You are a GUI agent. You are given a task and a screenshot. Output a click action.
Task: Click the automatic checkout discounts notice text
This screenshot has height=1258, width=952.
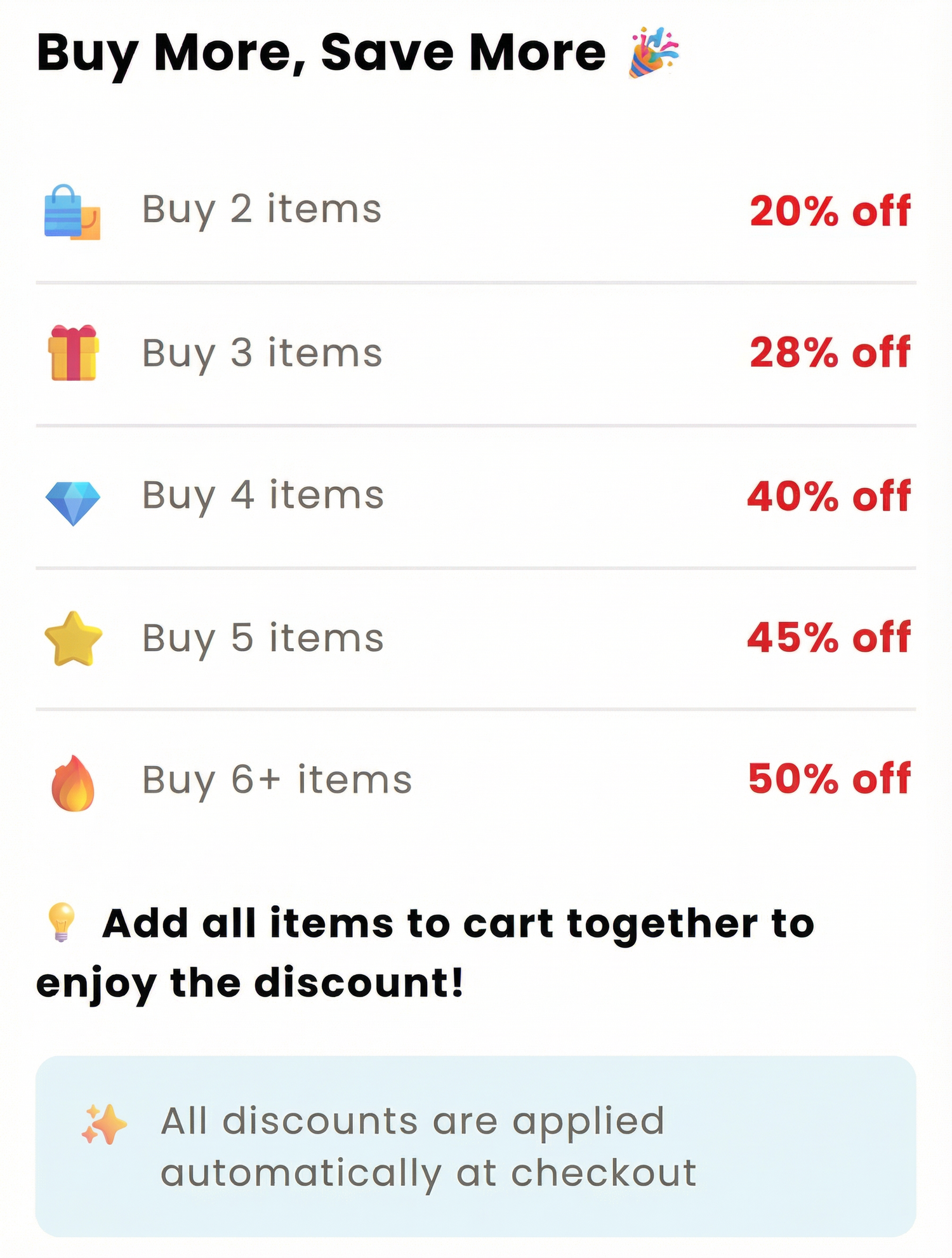428,1146
